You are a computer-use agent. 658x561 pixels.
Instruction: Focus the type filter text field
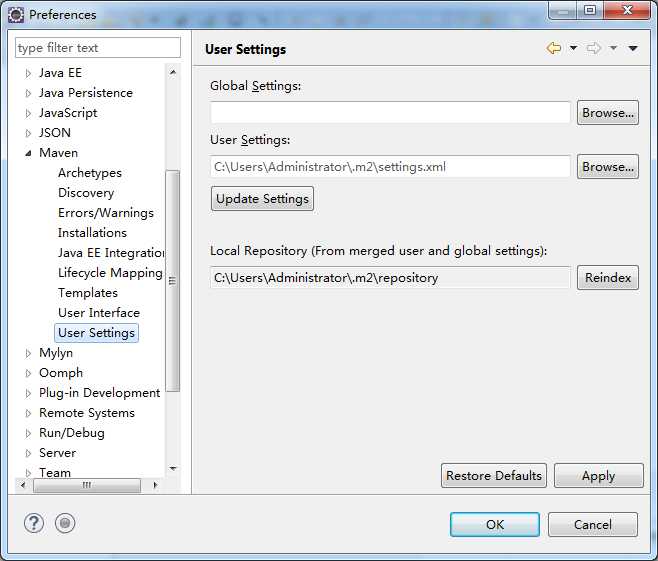[98, 47]
